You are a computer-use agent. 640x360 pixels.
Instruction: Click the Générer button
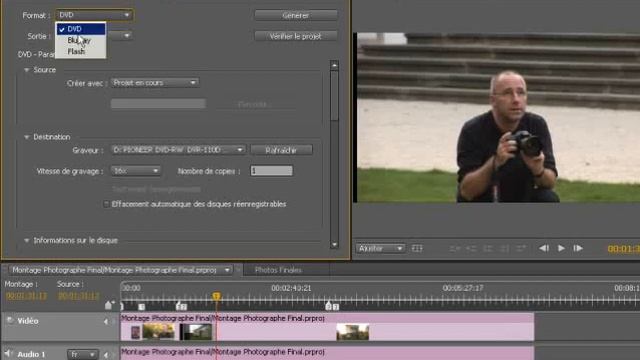coord(296,16)
